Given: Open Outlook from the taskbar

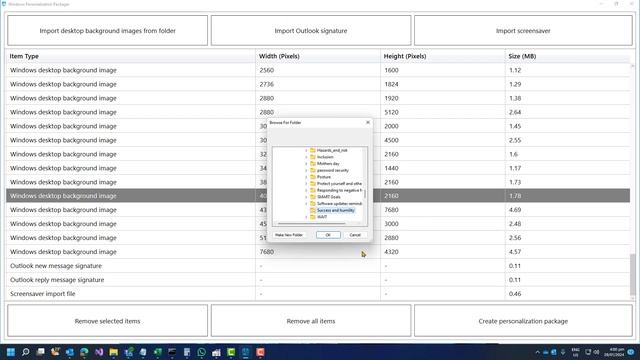Looking at the screenshot, I should 70,352.
